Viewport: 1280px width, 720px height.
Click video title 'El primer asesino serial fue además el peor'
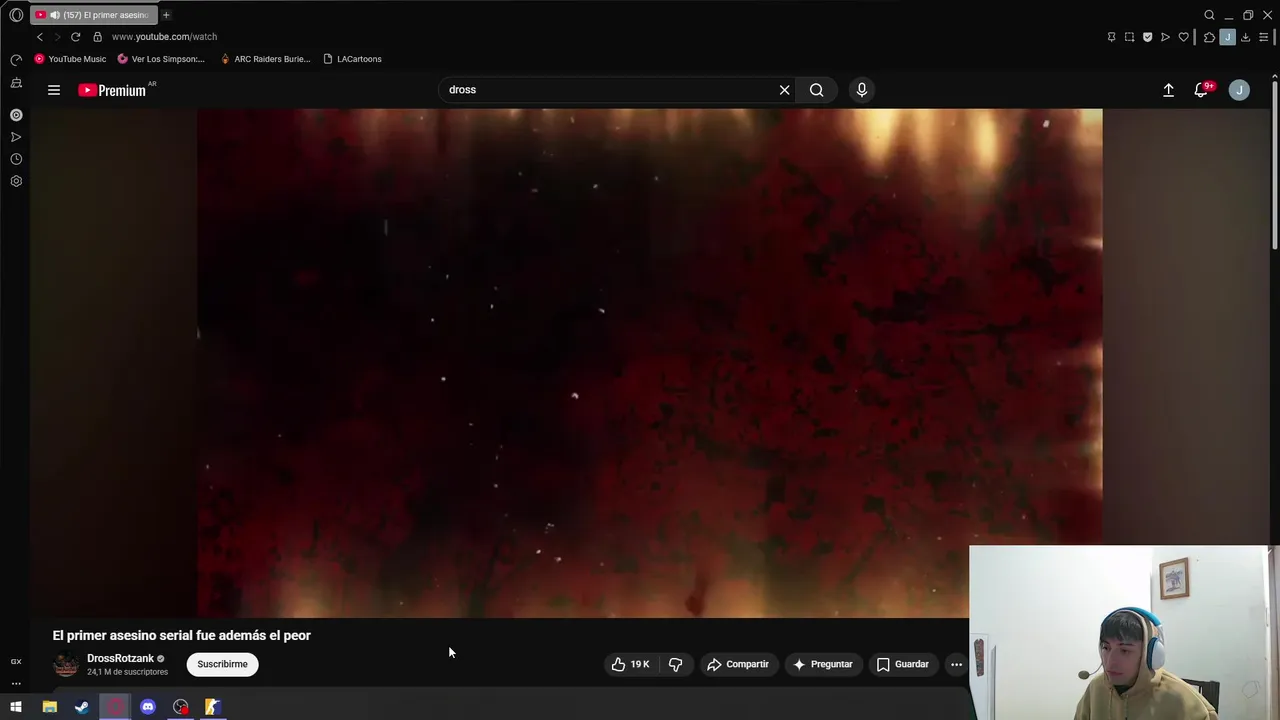pyautogui.click(x=182, y=635)
